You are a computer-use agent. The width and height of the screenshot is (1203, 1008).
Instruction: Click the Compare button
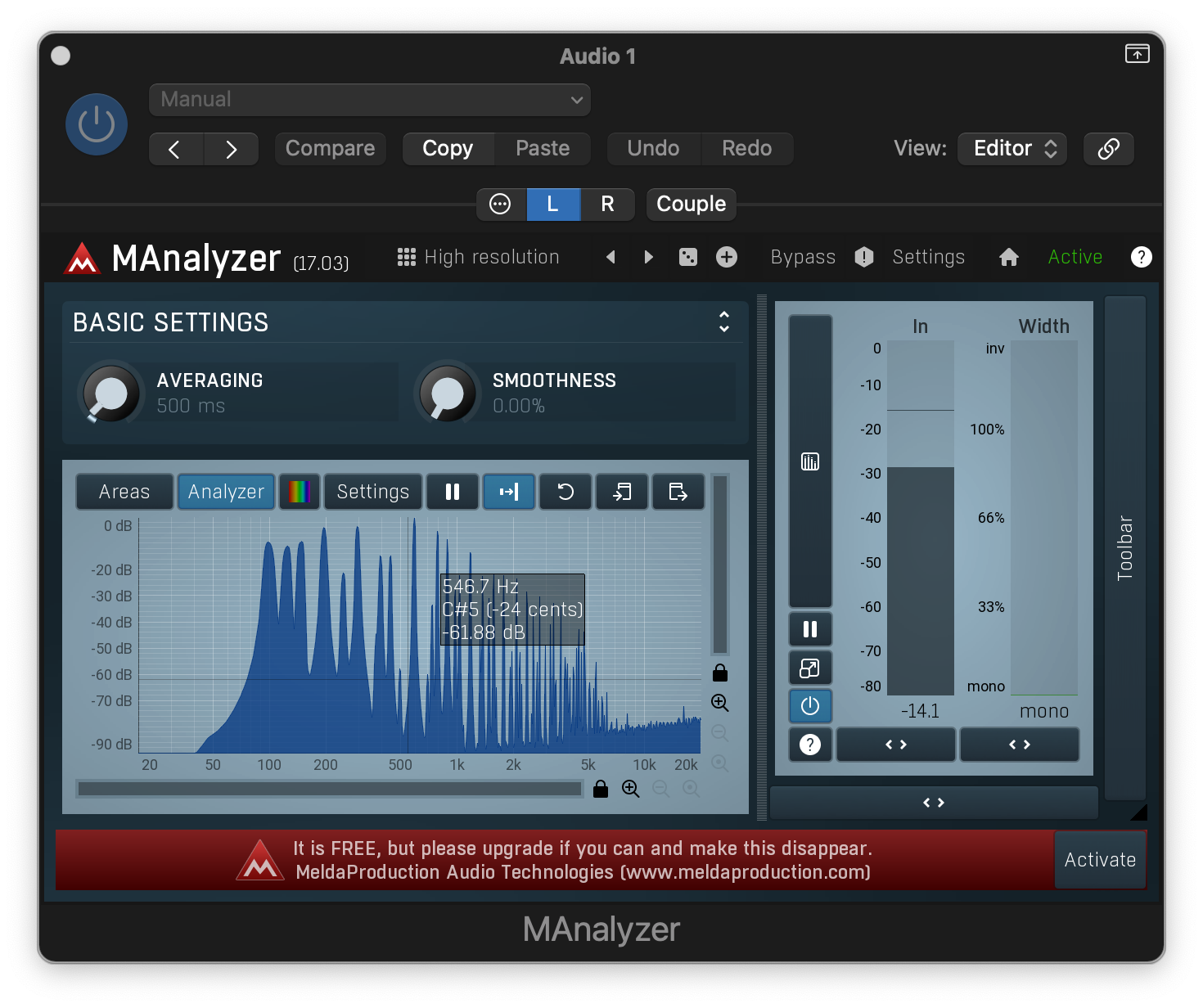pyautogui.click(x=330, y=149)
